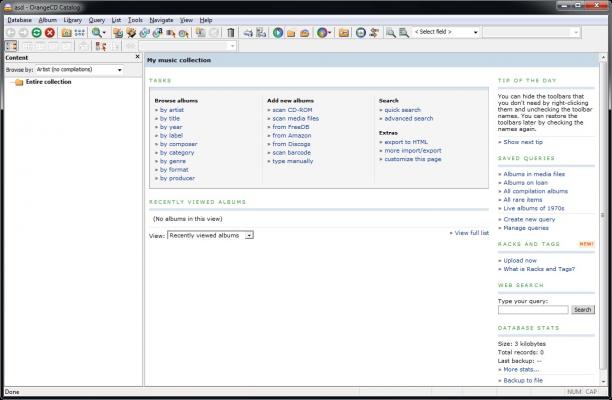This screenshot has width=612, height=400.
Task: Open the search icon dropdown arrow
Action: coord(104,33)
